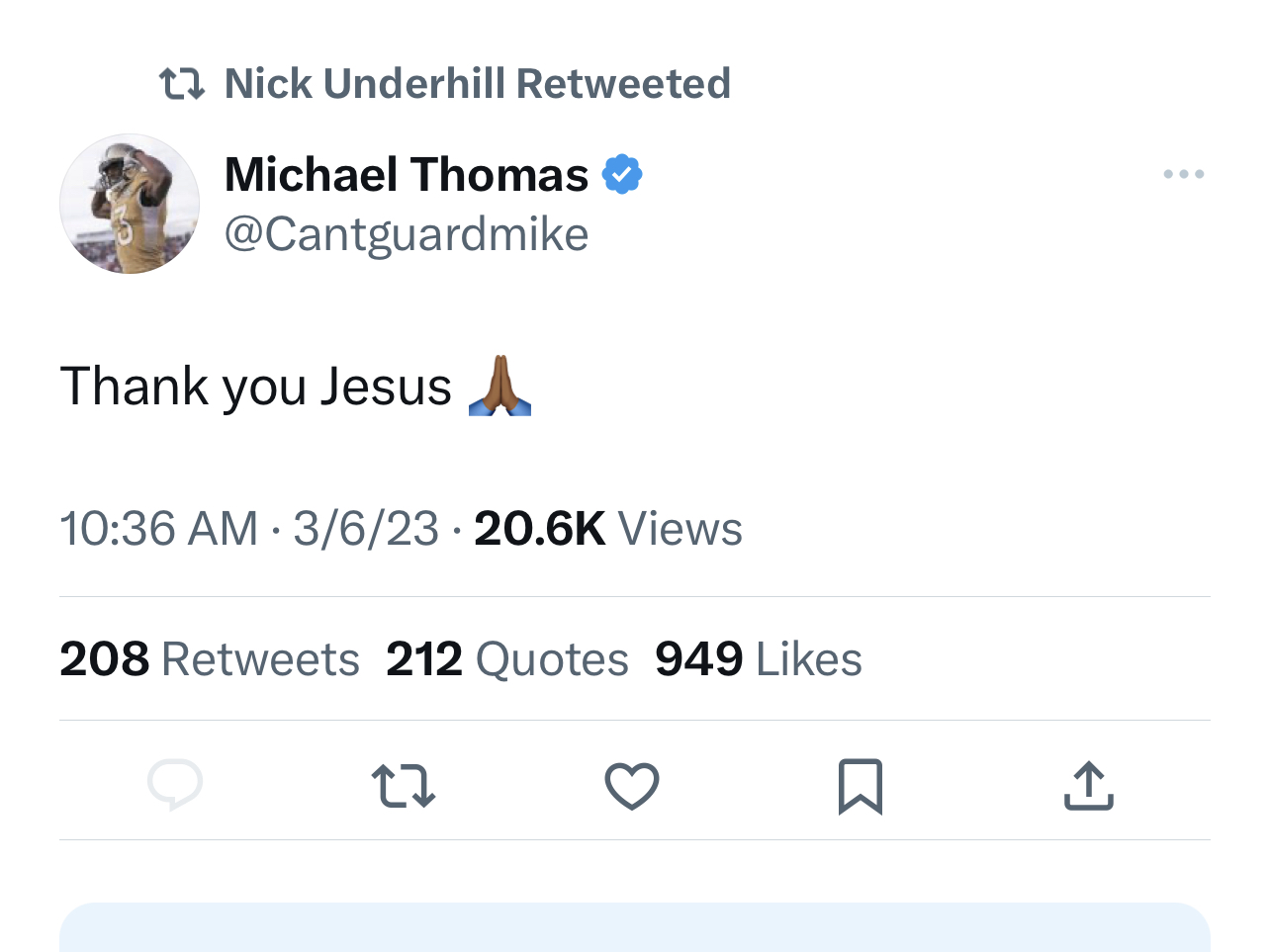Select the "Thank you Jesus" tweet text
Screen dimensions: 1270x952
point(256,386)
